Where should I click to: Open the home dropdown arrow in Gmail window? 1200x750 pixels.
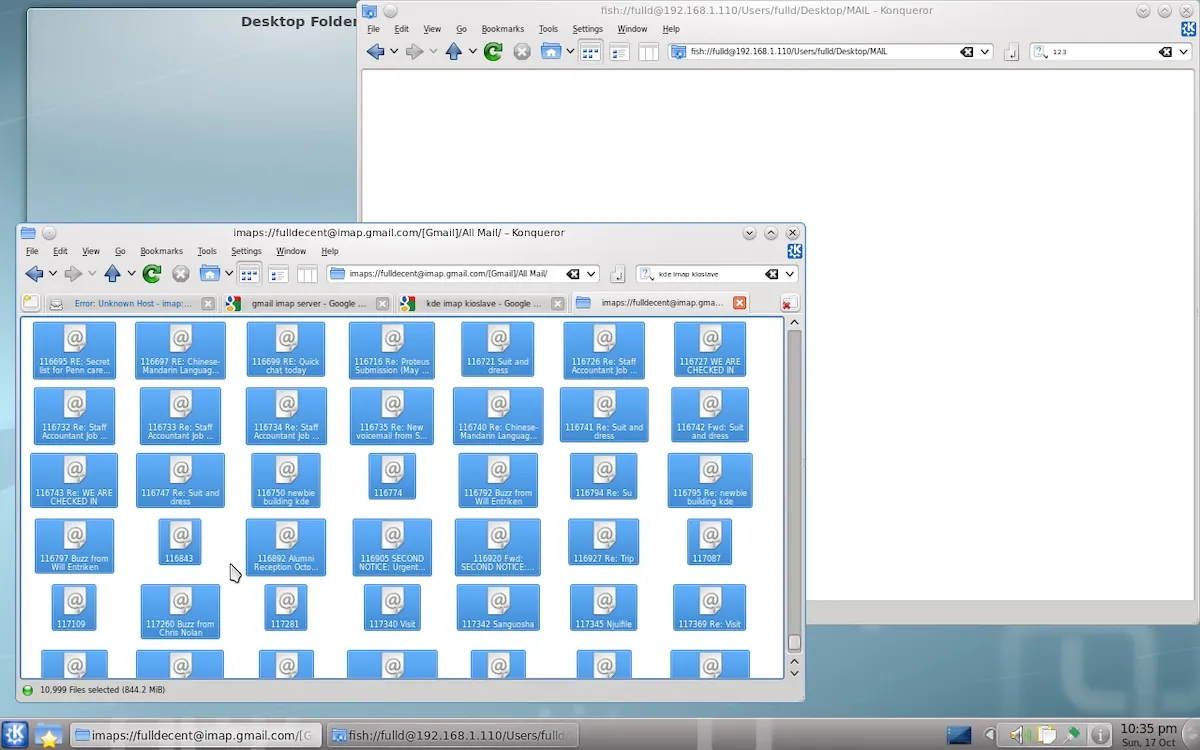229,274
